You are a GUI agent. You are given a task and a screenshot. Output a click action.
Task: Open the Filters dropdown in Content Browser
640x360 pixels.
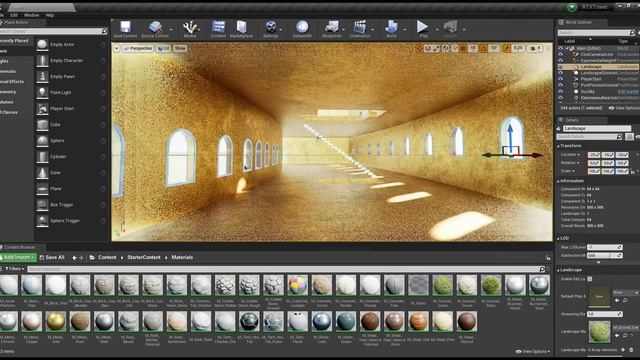coord(14,269)
